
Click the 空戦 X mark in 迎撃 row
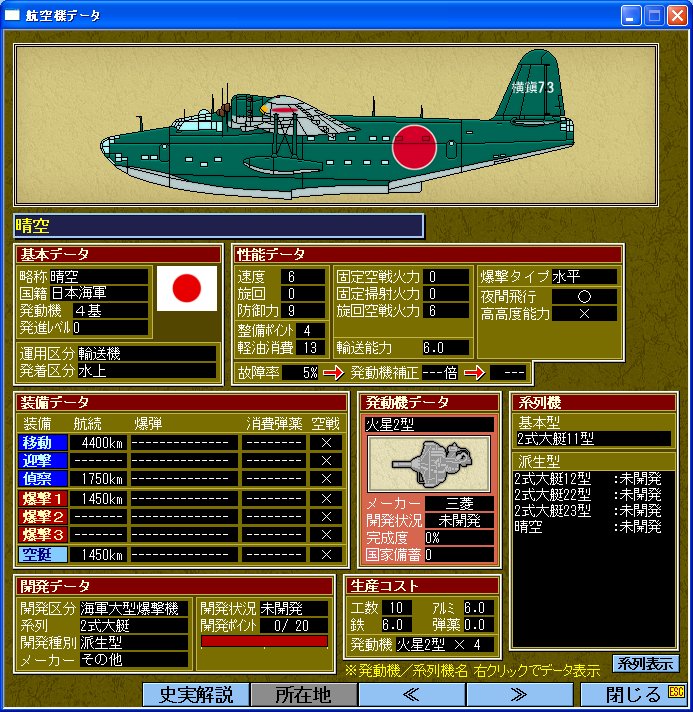pos(326,460)
